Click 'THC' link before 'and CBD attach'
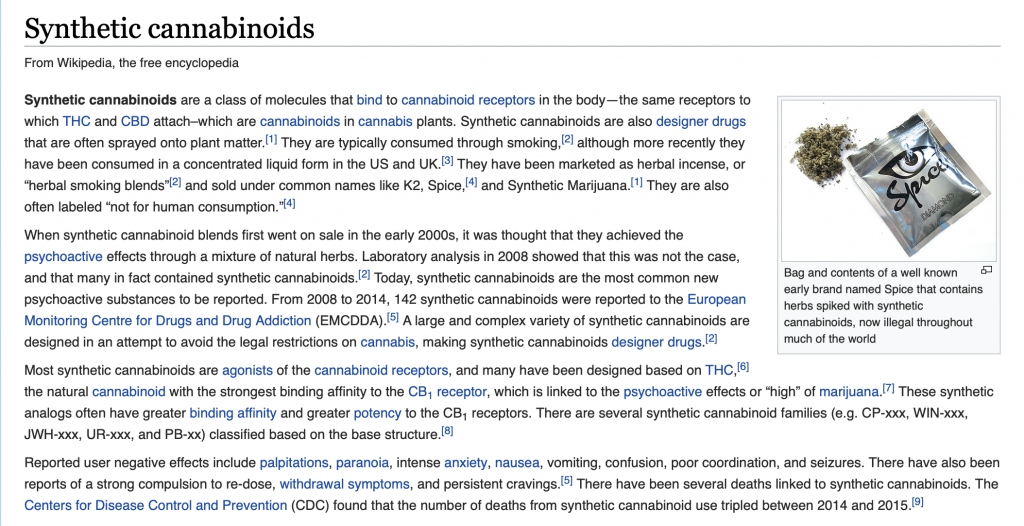 point(76,122)
